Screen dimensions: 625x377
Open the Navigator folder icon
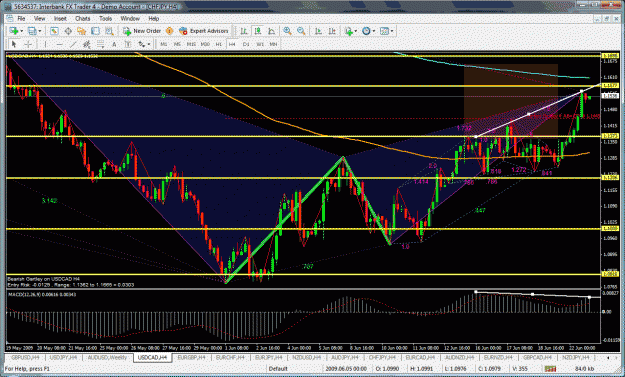click(82, 31)
